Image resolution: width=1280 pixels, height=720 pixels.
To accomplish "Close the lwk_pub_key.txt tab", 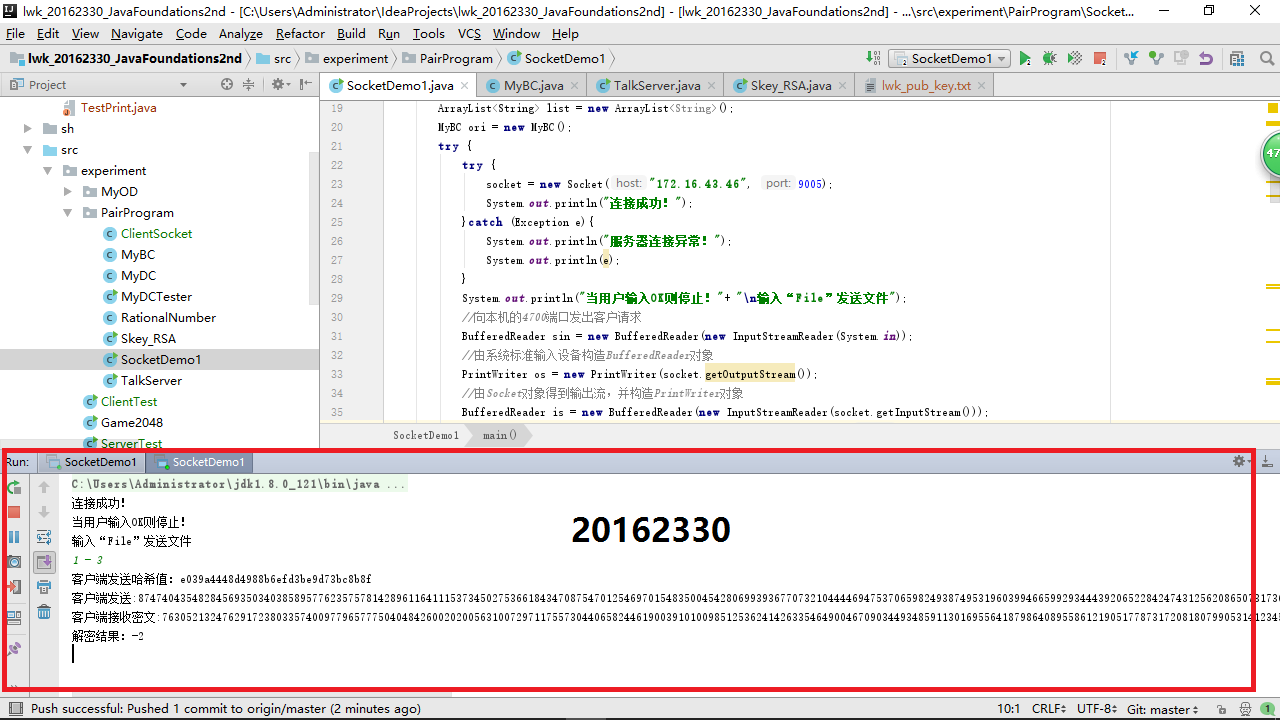I will coord(982,86).
